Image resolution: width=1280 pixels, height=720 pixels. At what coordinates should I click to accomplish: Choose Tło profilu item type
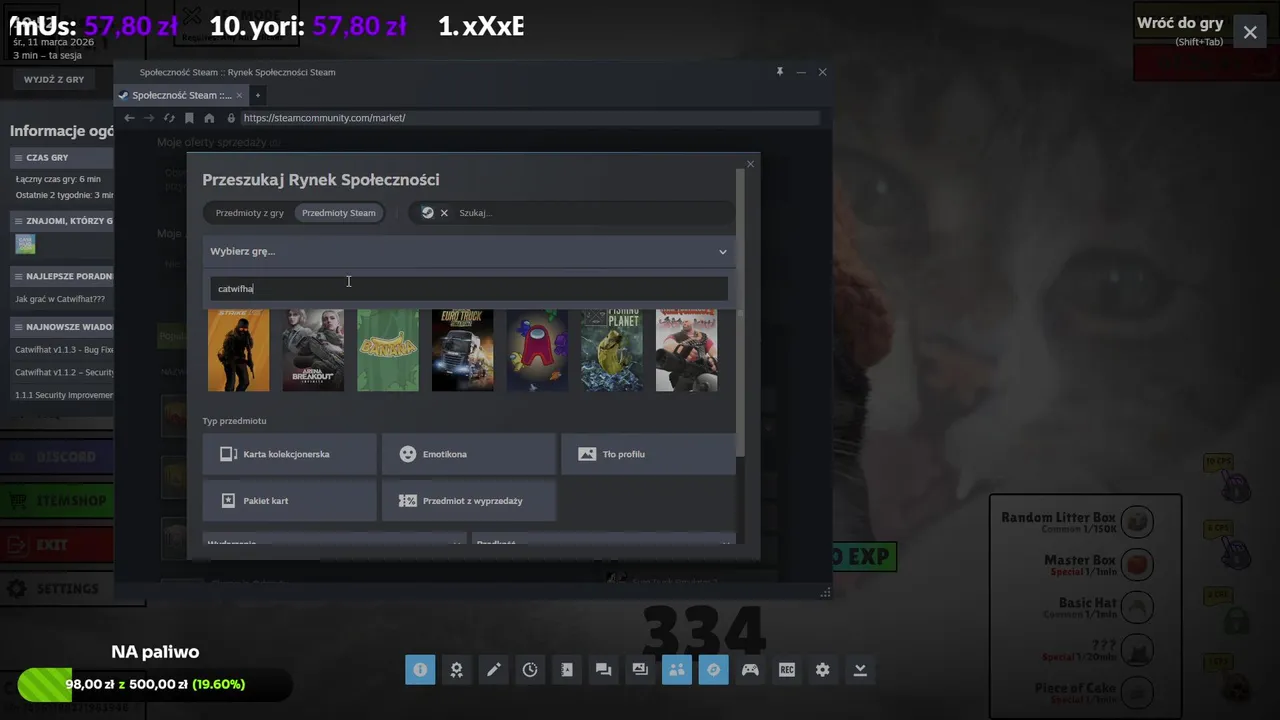click(x=648, y=454)
